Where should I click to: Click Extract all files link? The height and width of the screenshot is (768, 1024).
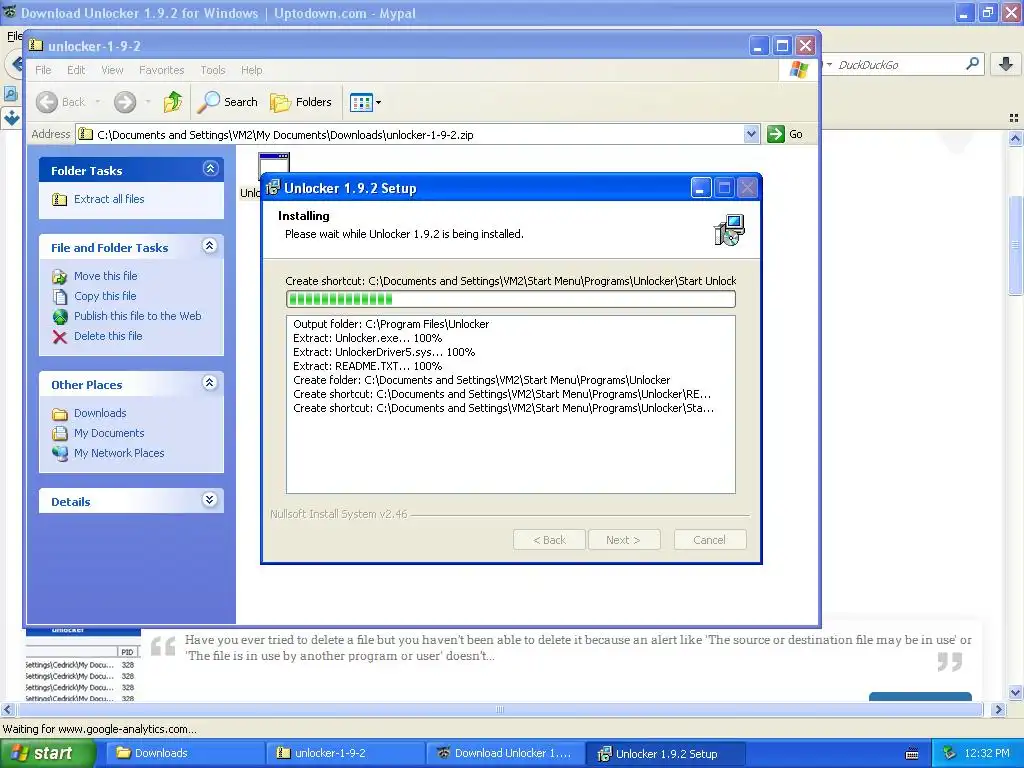pos(109,199)
